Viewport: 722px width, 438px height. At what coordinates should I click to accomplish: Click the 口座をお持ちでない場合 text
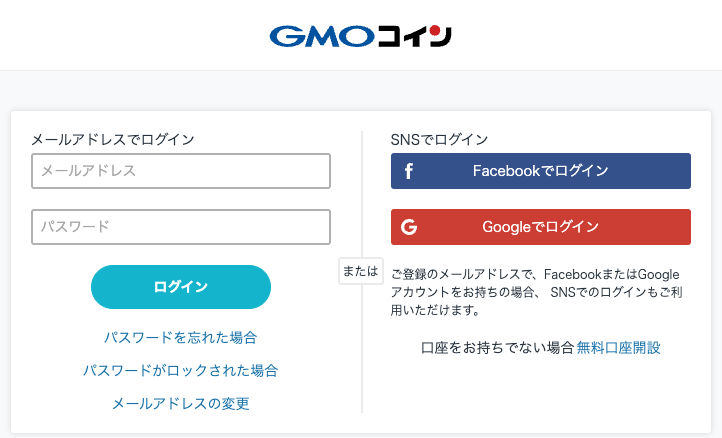(497, 347)
